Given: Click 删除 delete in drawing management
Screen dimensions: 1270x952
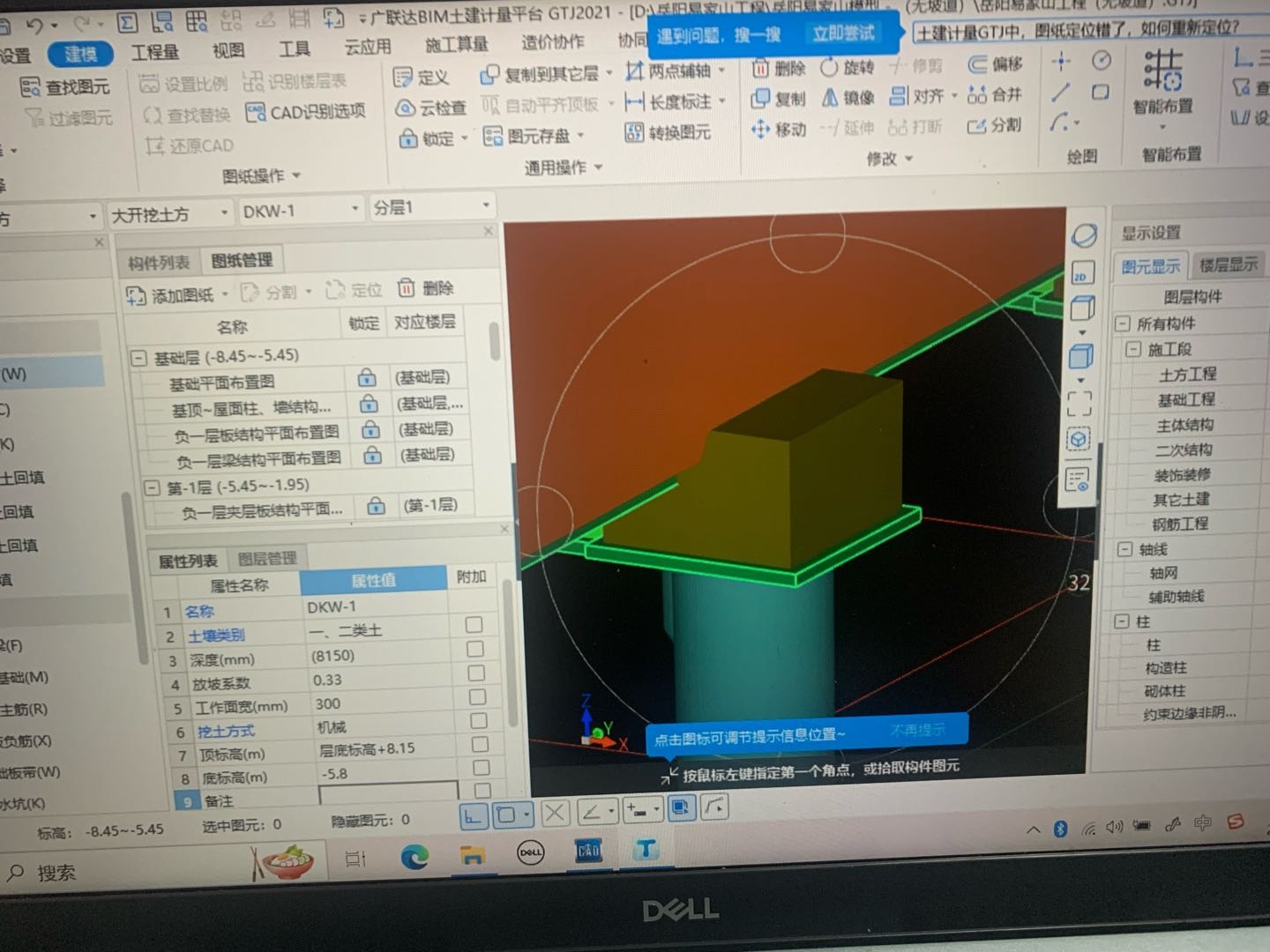Looking at the screenshot, I should pyautogui.click(x=425, y=288).
